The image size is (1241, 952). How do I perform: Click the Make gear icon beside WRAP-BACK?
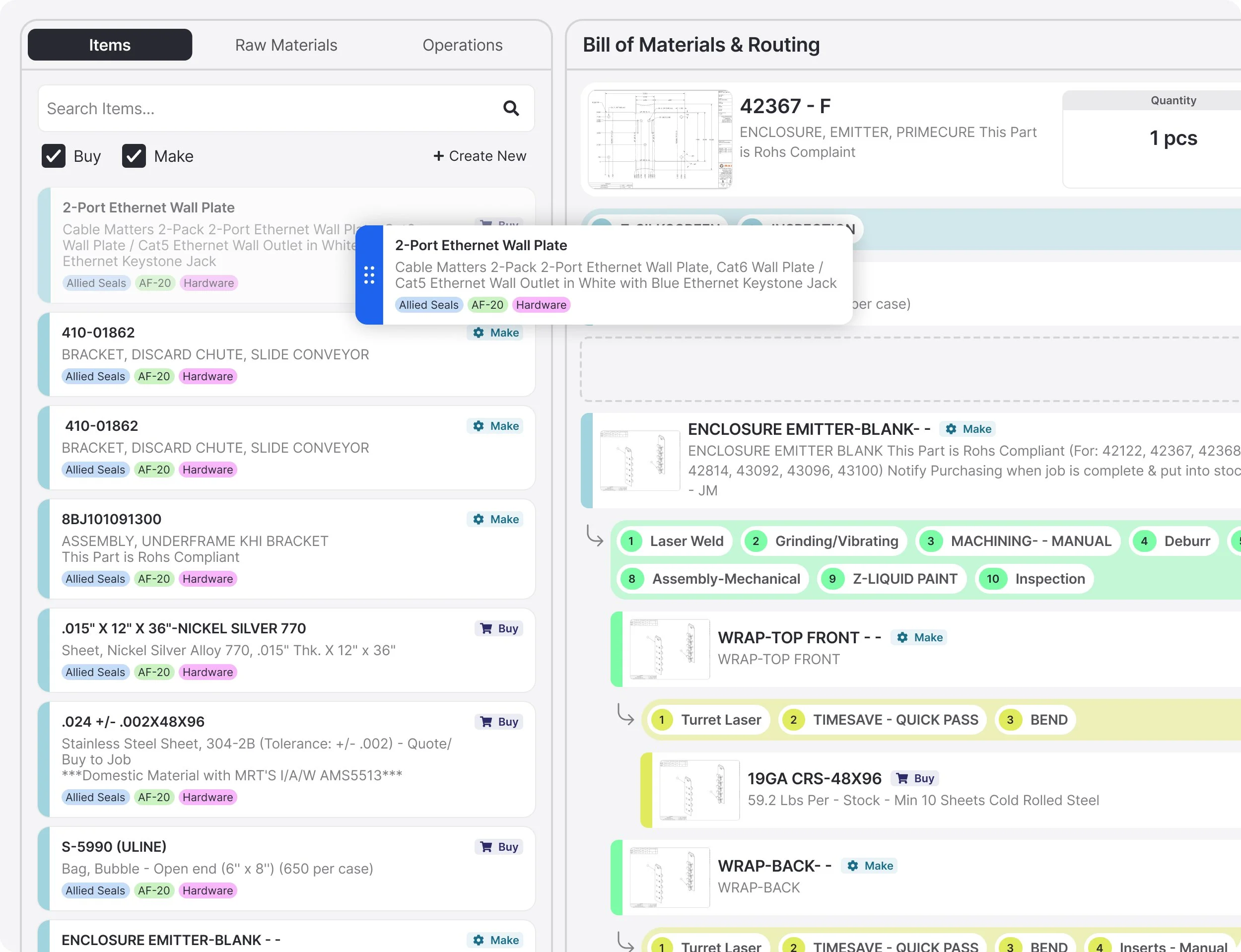coord(853,866)
